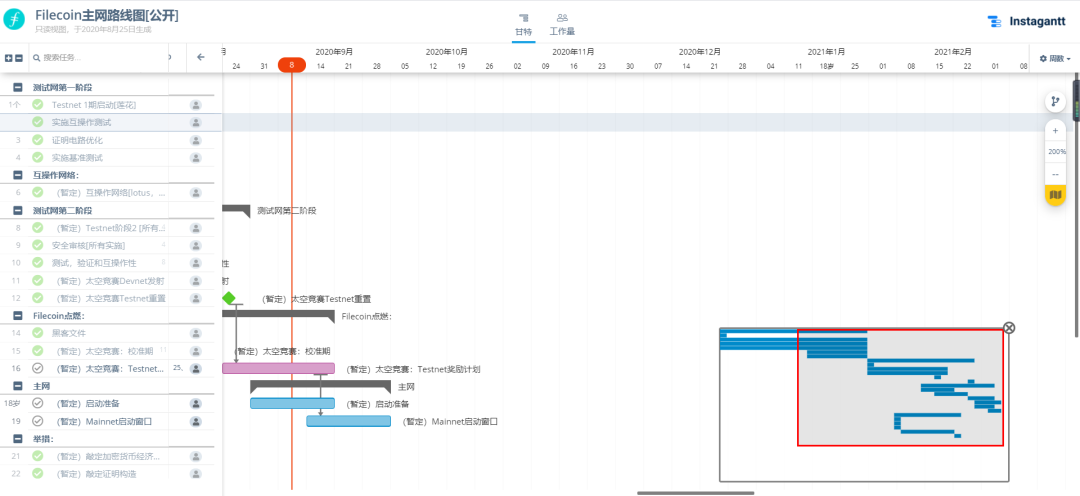Screen dimensions: 1080x496
Task: Click assignee icon for 互操作网络 row 6
Action: pos(196,193)
